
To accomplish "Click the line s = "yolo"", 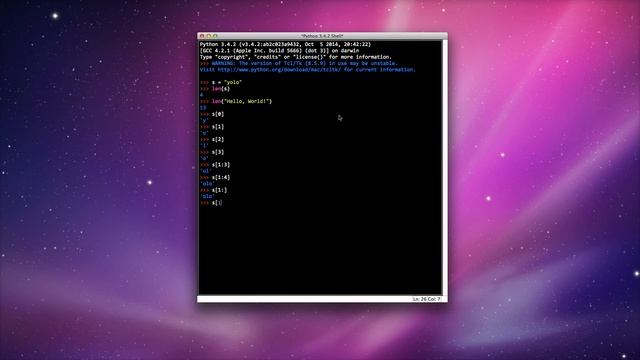I will [x=221, y=82].
